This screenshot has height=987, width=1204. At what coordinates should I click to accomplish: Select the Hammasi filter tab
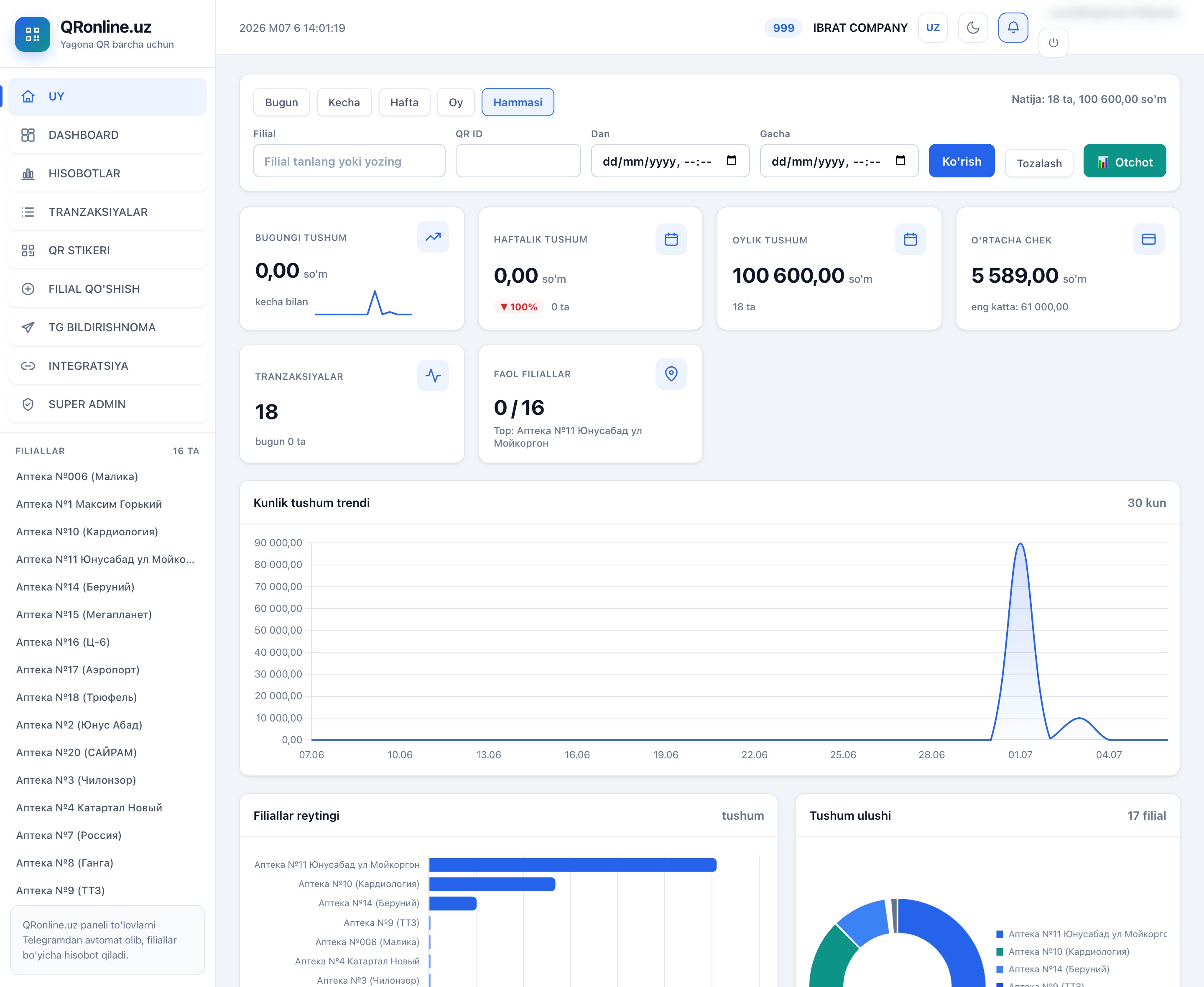pos(518,102)
